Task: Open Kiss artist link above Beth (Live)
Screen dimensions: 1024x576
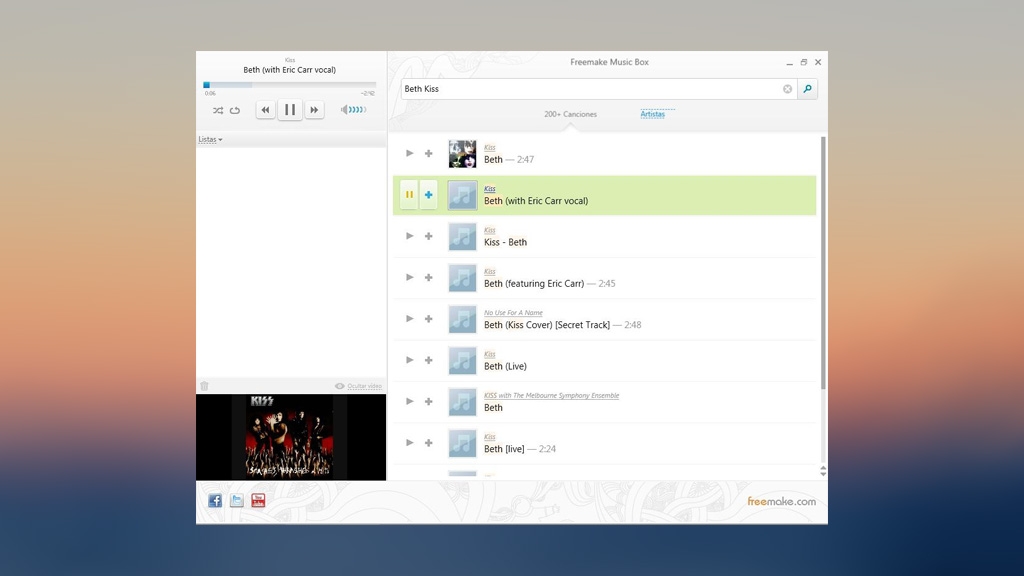Action: click(490, 354)
